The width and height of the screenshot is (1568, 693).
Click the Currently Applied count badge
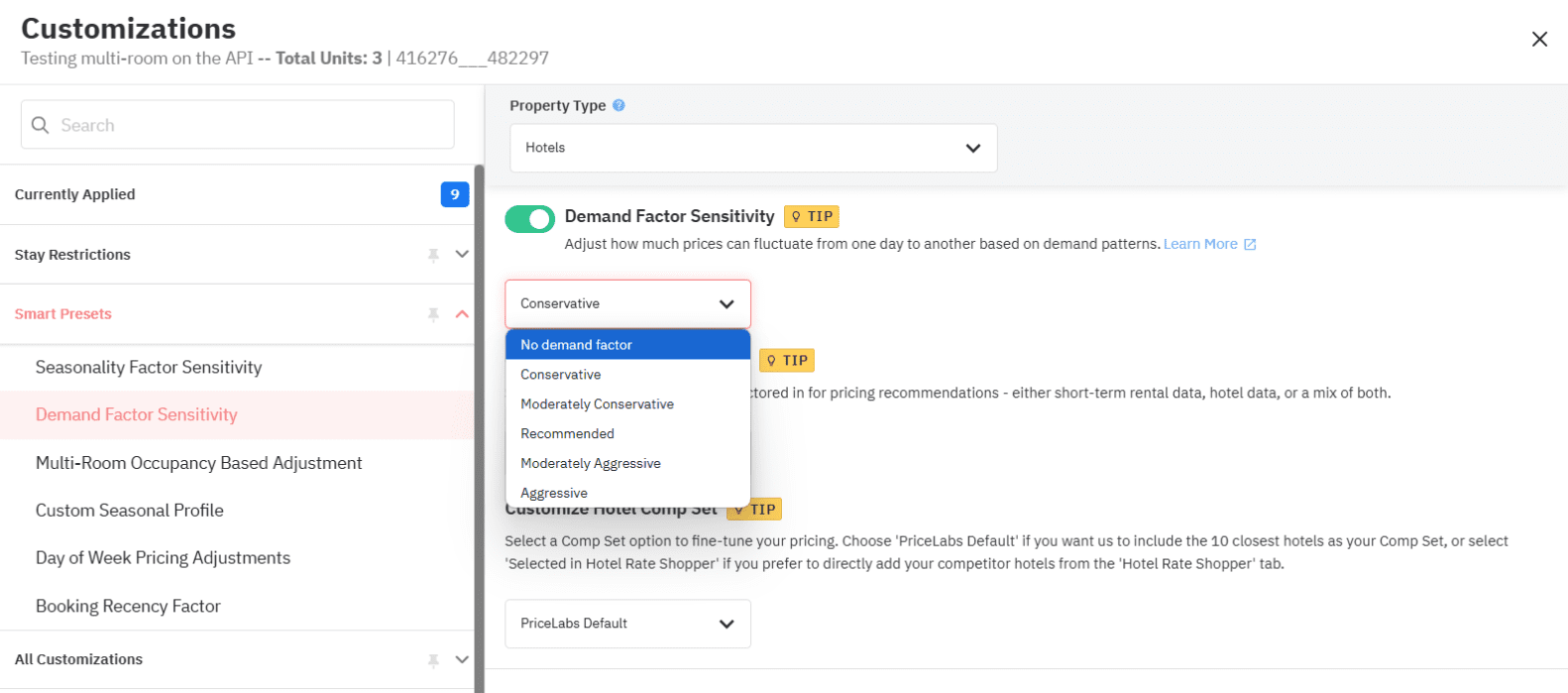pyautogui.click(x=454, y=194)
